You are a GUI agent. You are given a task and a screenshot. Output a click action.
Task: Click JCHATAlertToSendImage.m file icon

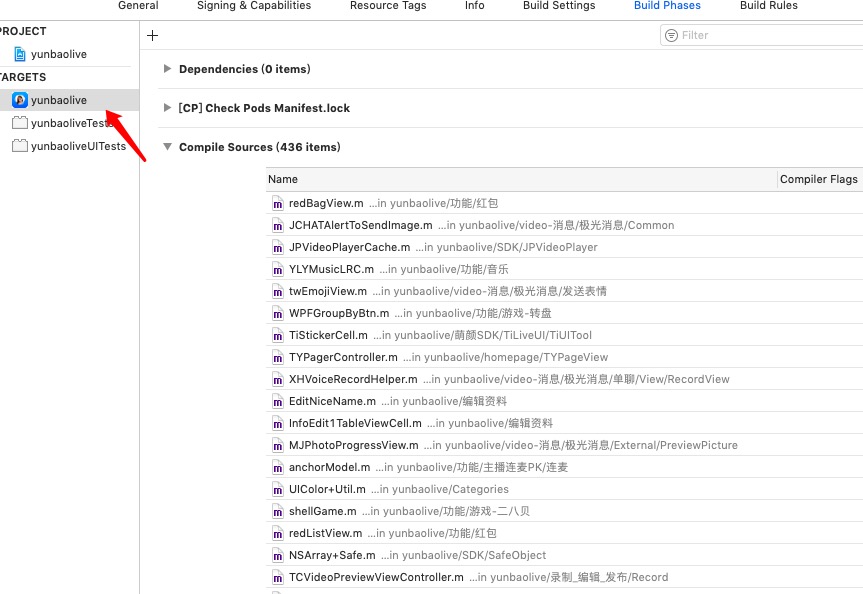pyautogui.click(x=277, y=226)
